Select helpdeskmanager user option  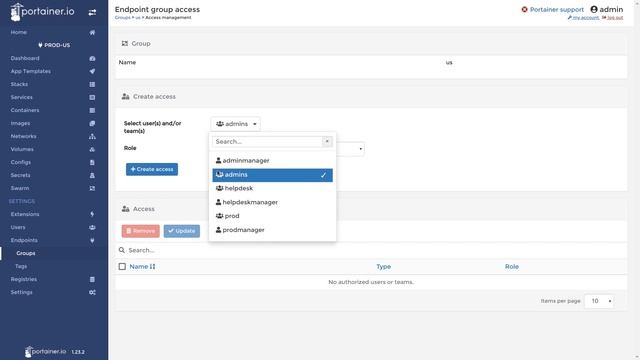pyautogui.click(x=272, y=202)
